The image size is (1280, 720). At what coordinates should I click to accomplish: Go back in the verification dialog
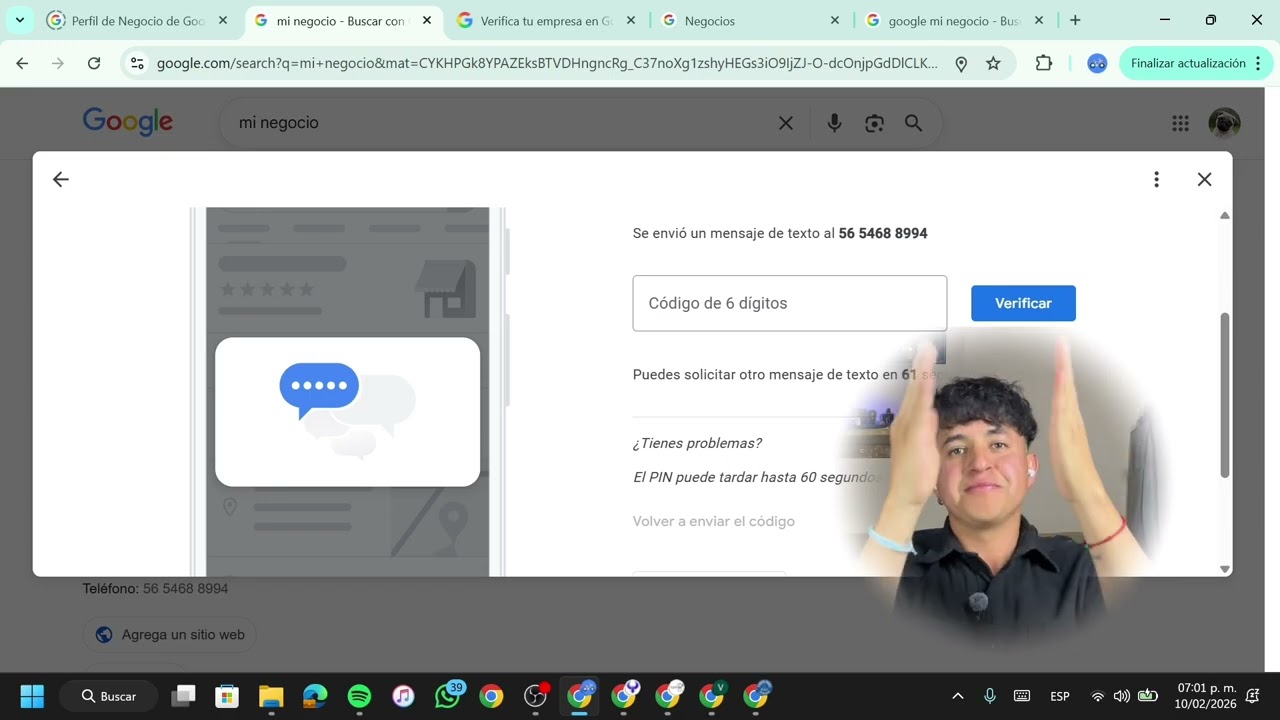(60, 180)
